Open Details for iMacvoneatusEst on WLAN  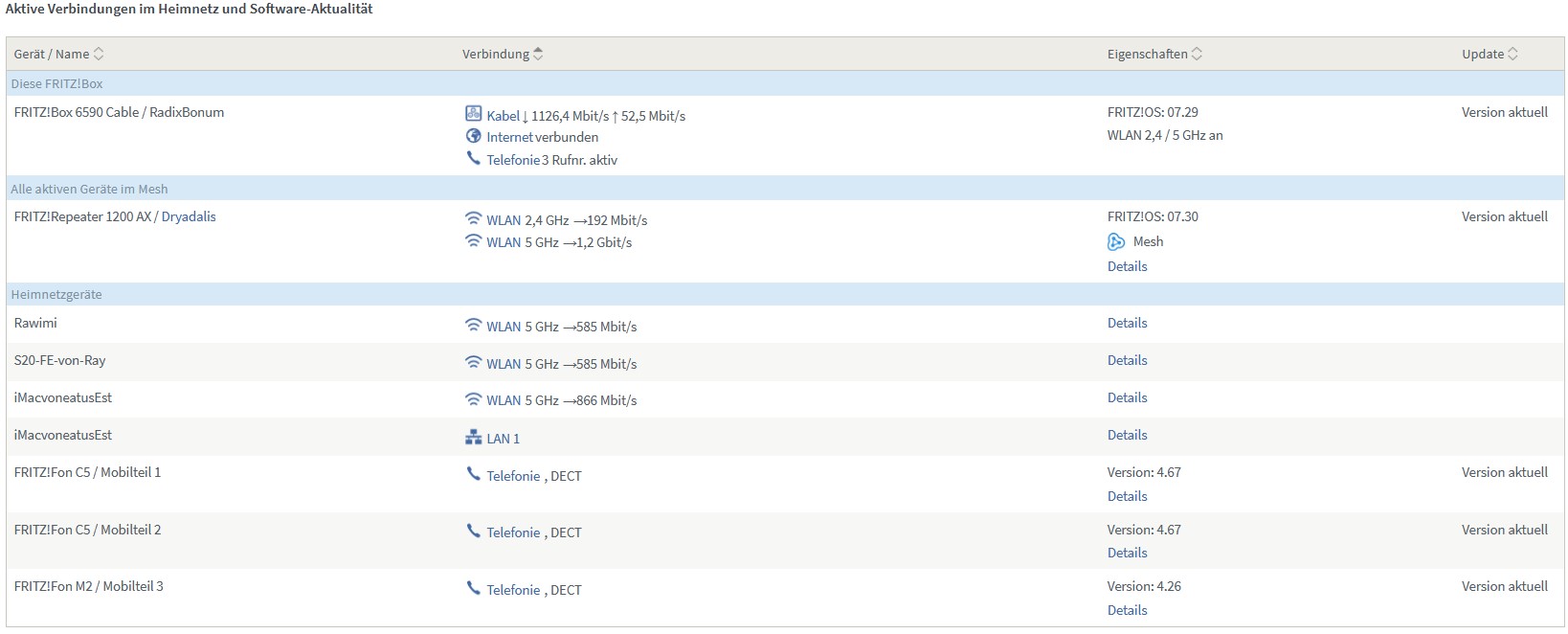pos(1127,397)
